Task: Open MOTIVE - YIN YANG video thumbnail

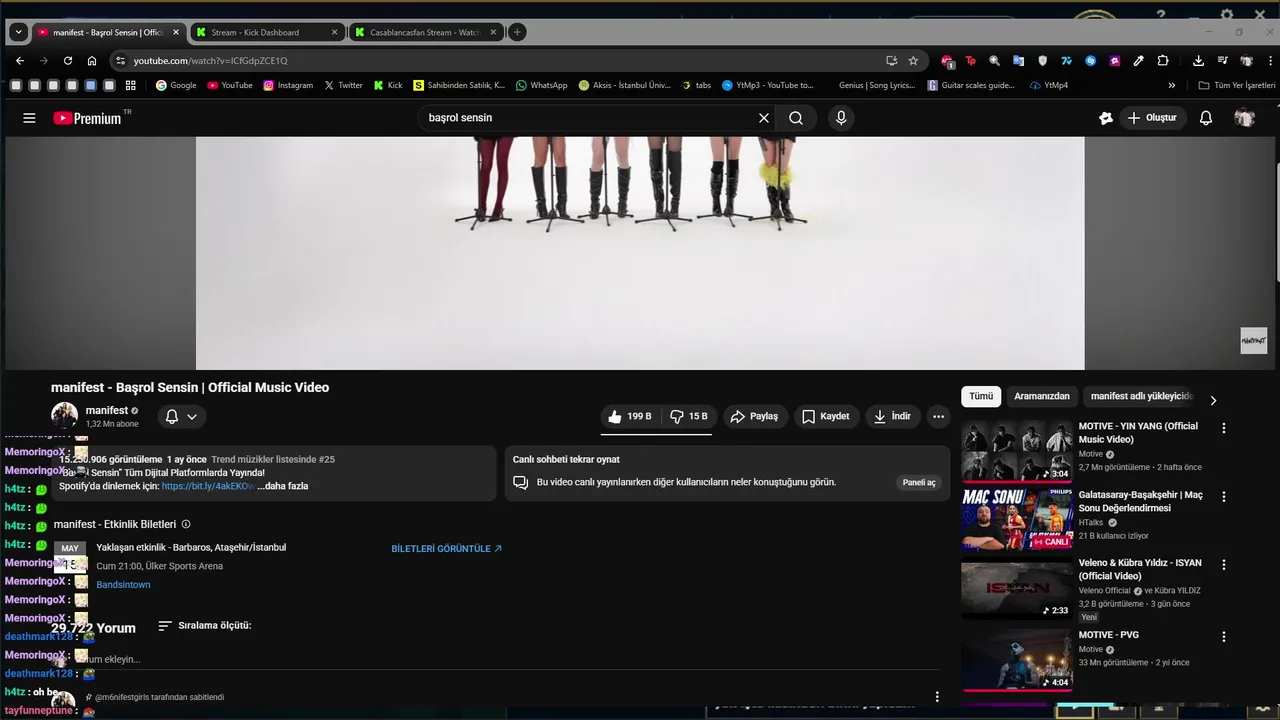Action: tap(1017, 451)
